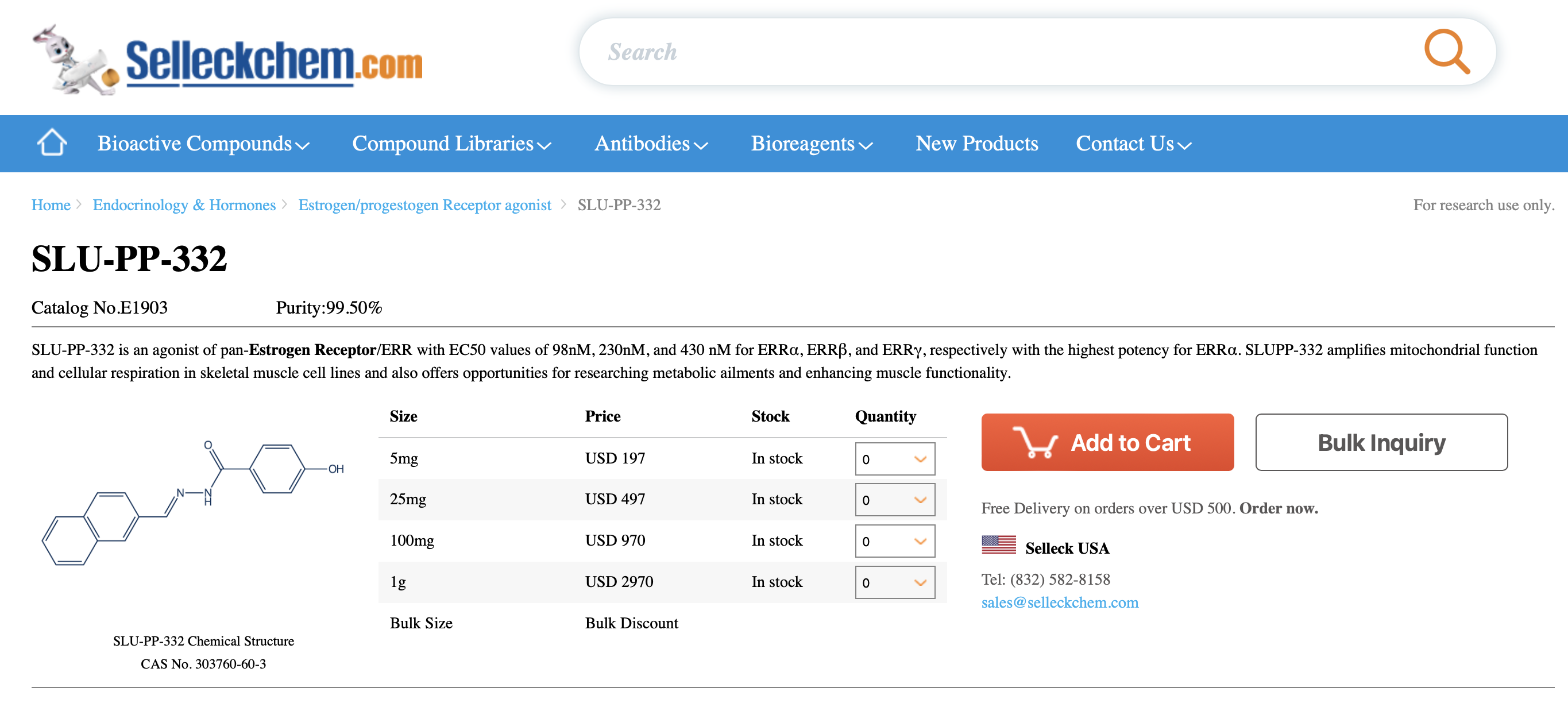Screen dimensions: 1568x703
Task: Click Selleck USA label
Action: (1067, 548)
